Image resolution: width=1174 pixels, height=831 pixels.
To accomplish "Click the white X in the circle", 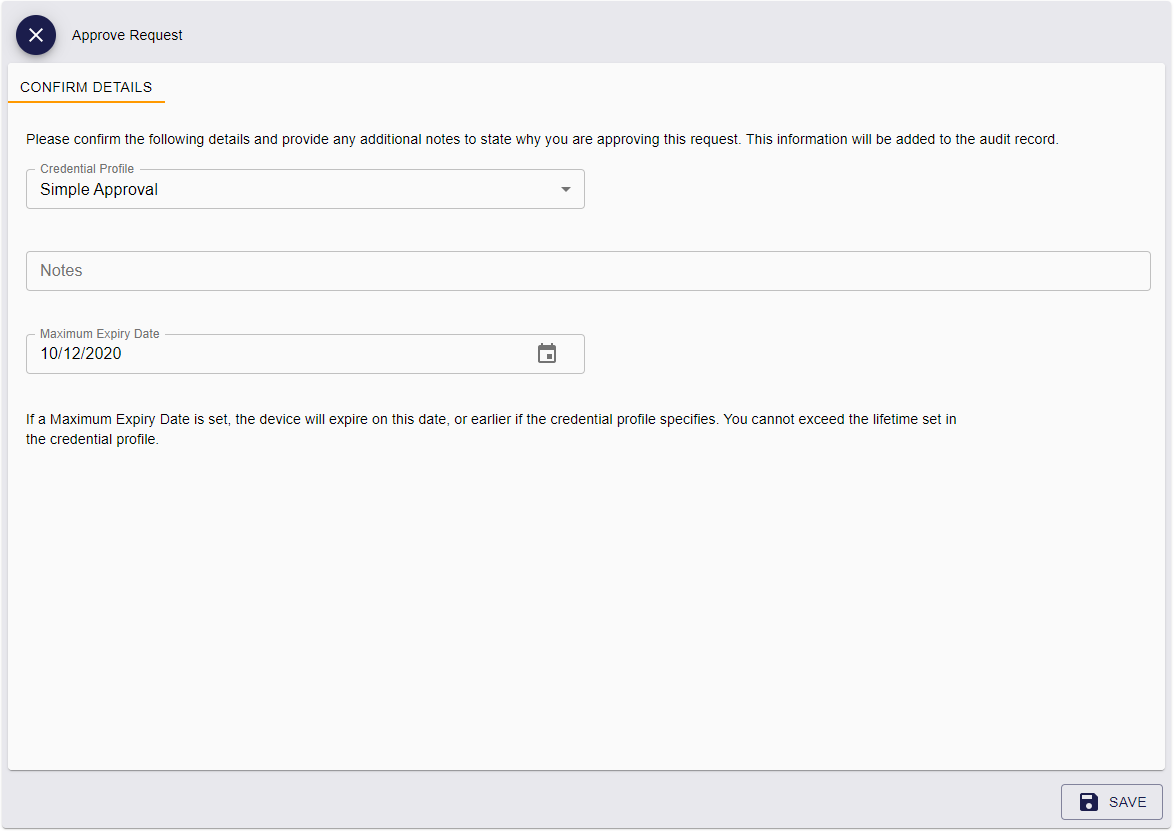I will [36, 35].
